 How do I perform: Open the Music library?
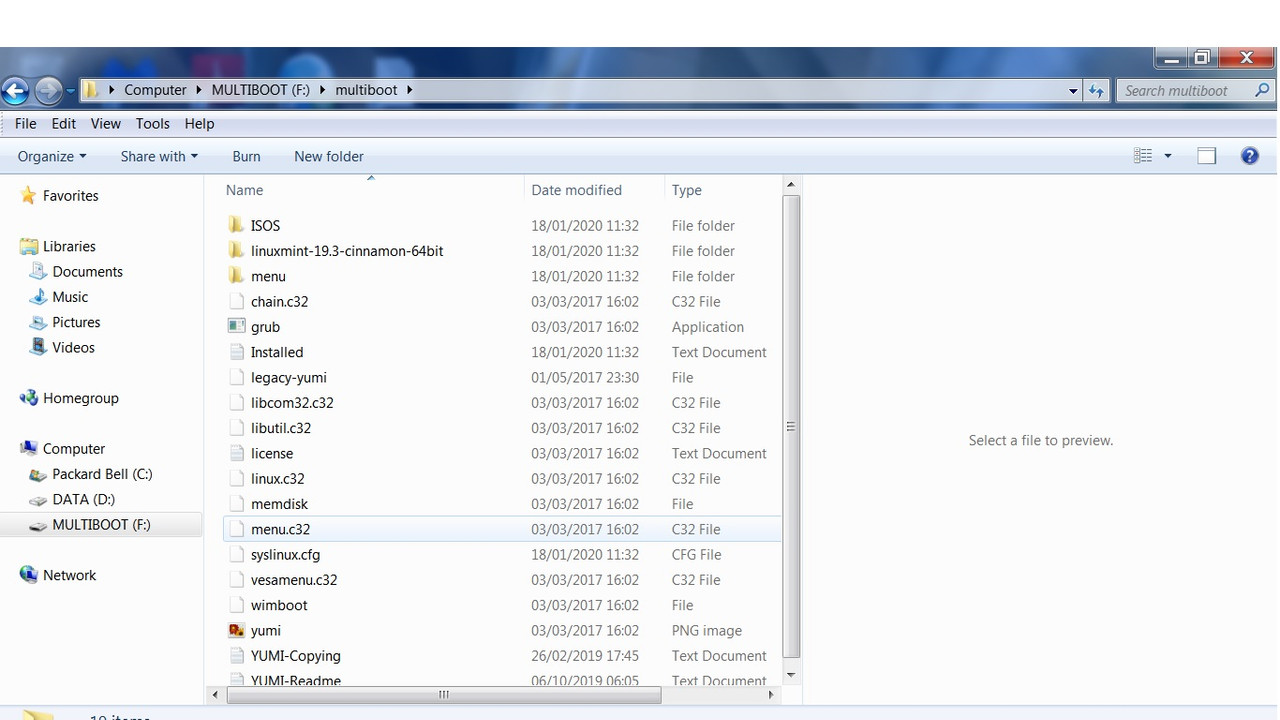70,297
